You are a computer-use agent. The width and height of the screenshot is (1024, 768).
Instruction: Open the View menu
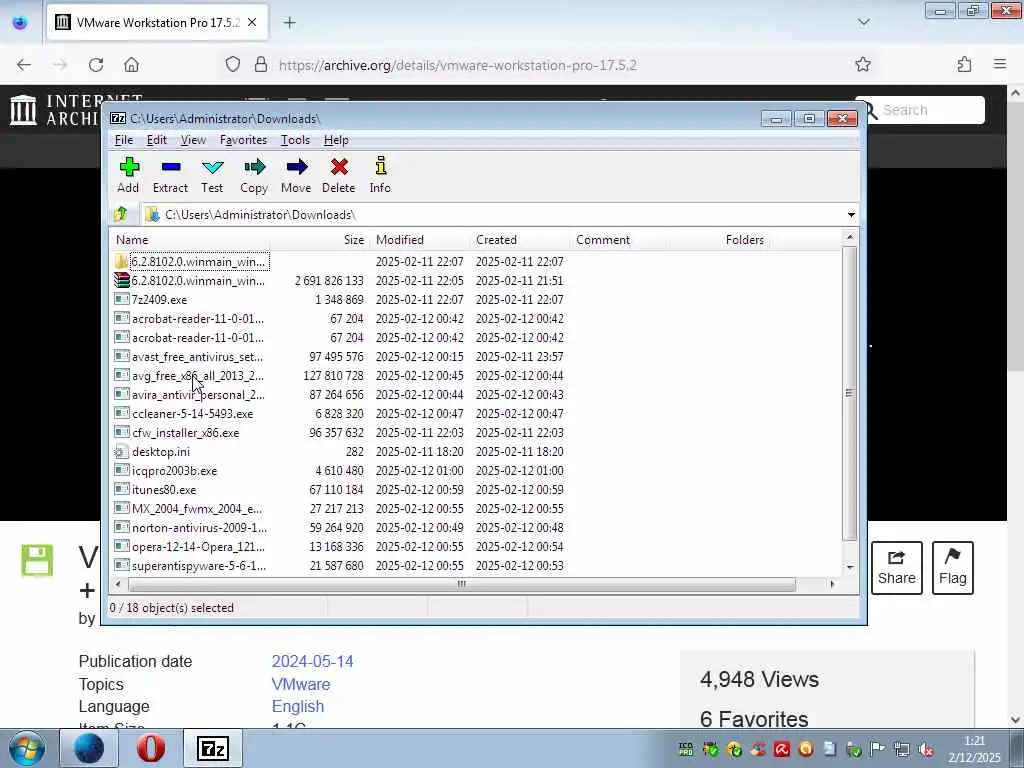(x=193, y=140)
